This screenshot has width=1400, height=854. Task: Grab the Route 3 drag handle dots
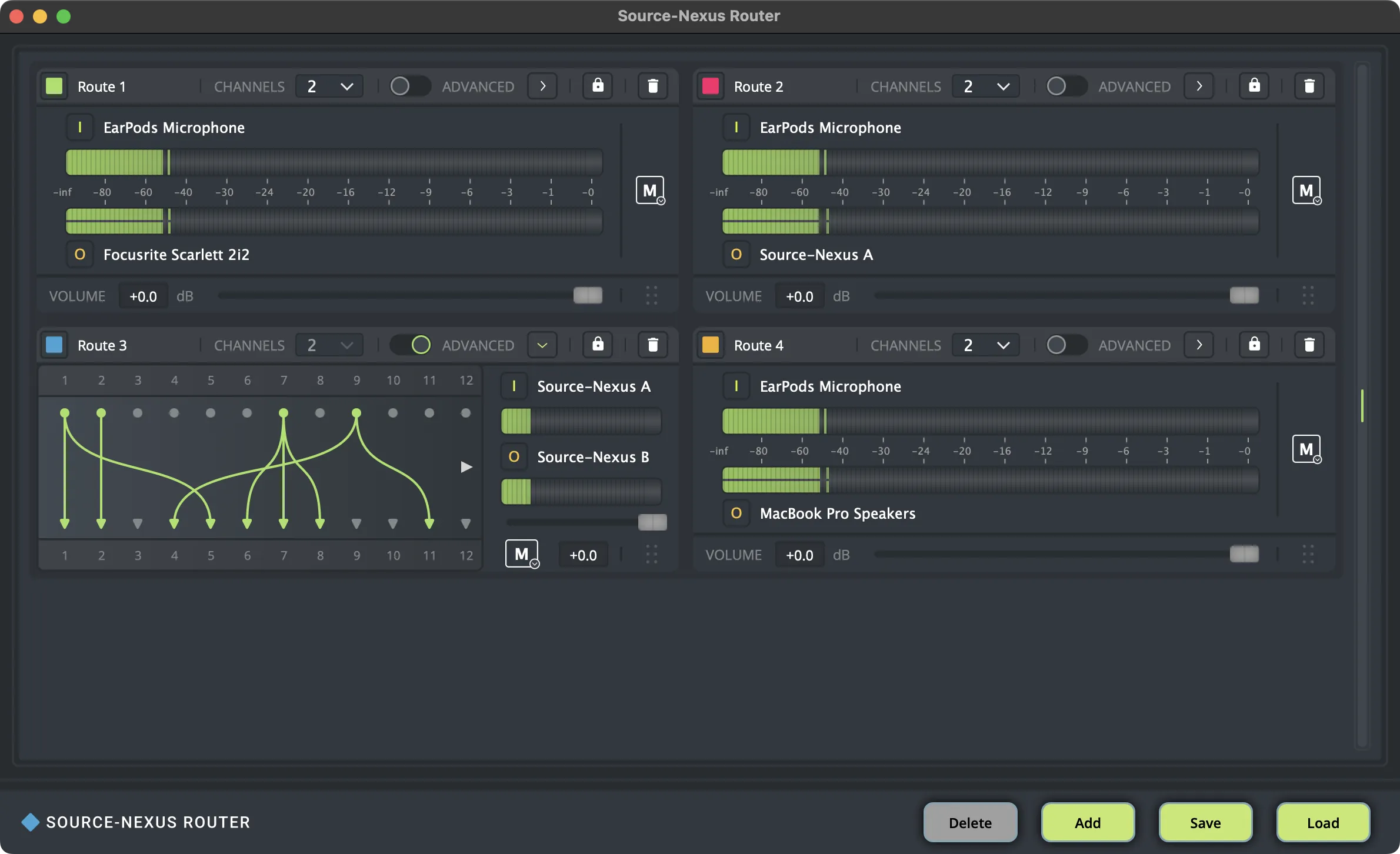point(652,554)
